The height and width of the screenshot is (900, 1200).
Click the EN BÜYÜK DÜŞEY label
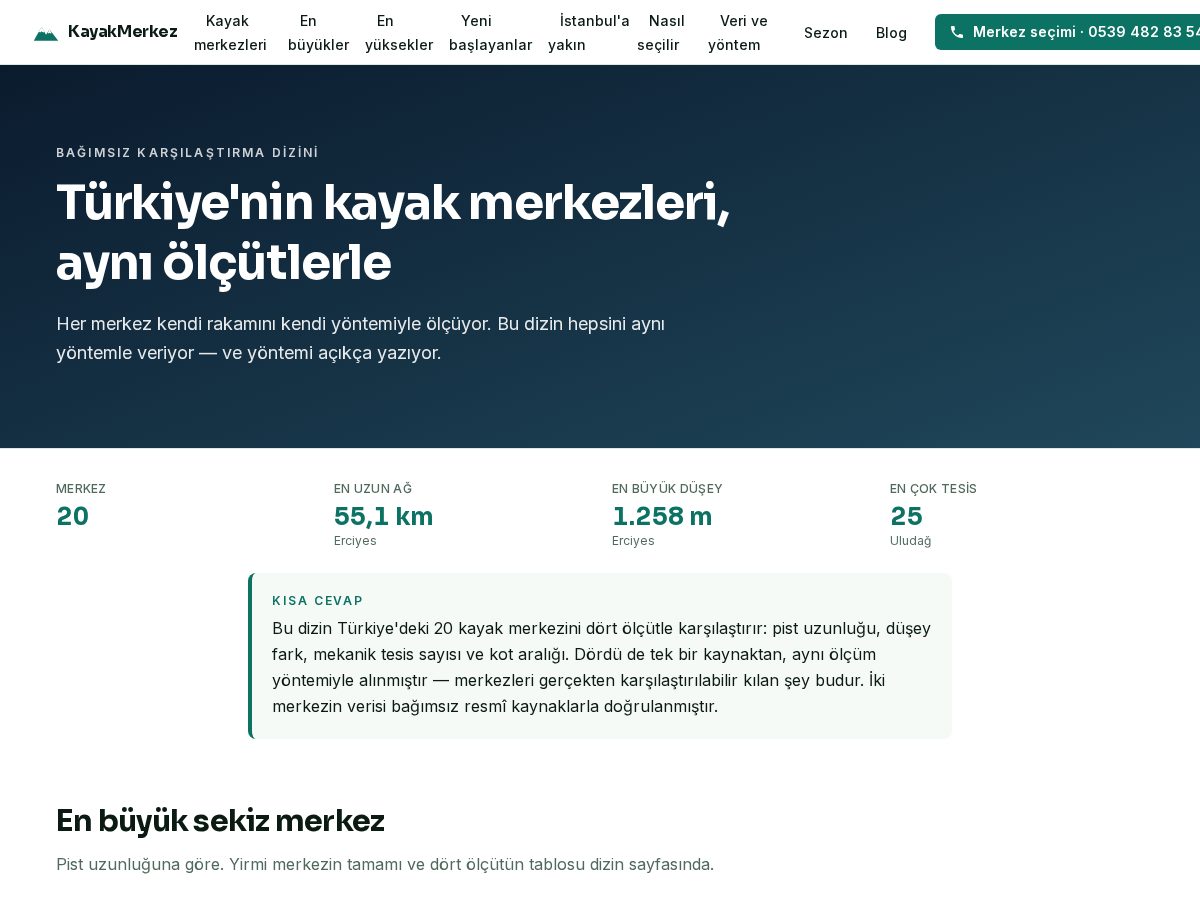point(667,489)
